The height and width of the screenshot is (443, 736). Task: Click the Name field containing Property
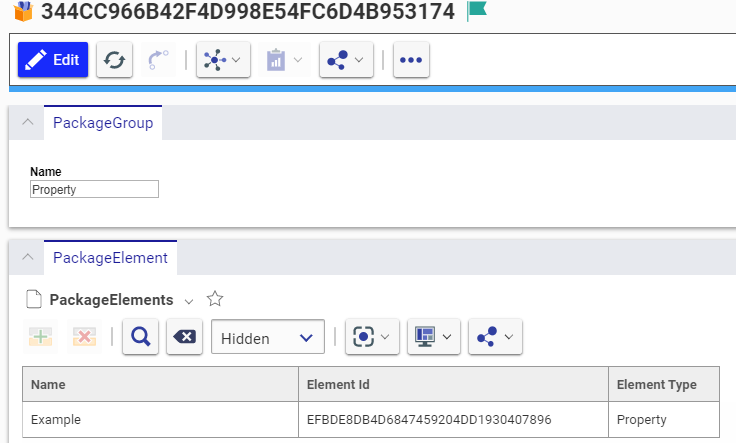tap(95, 189)
